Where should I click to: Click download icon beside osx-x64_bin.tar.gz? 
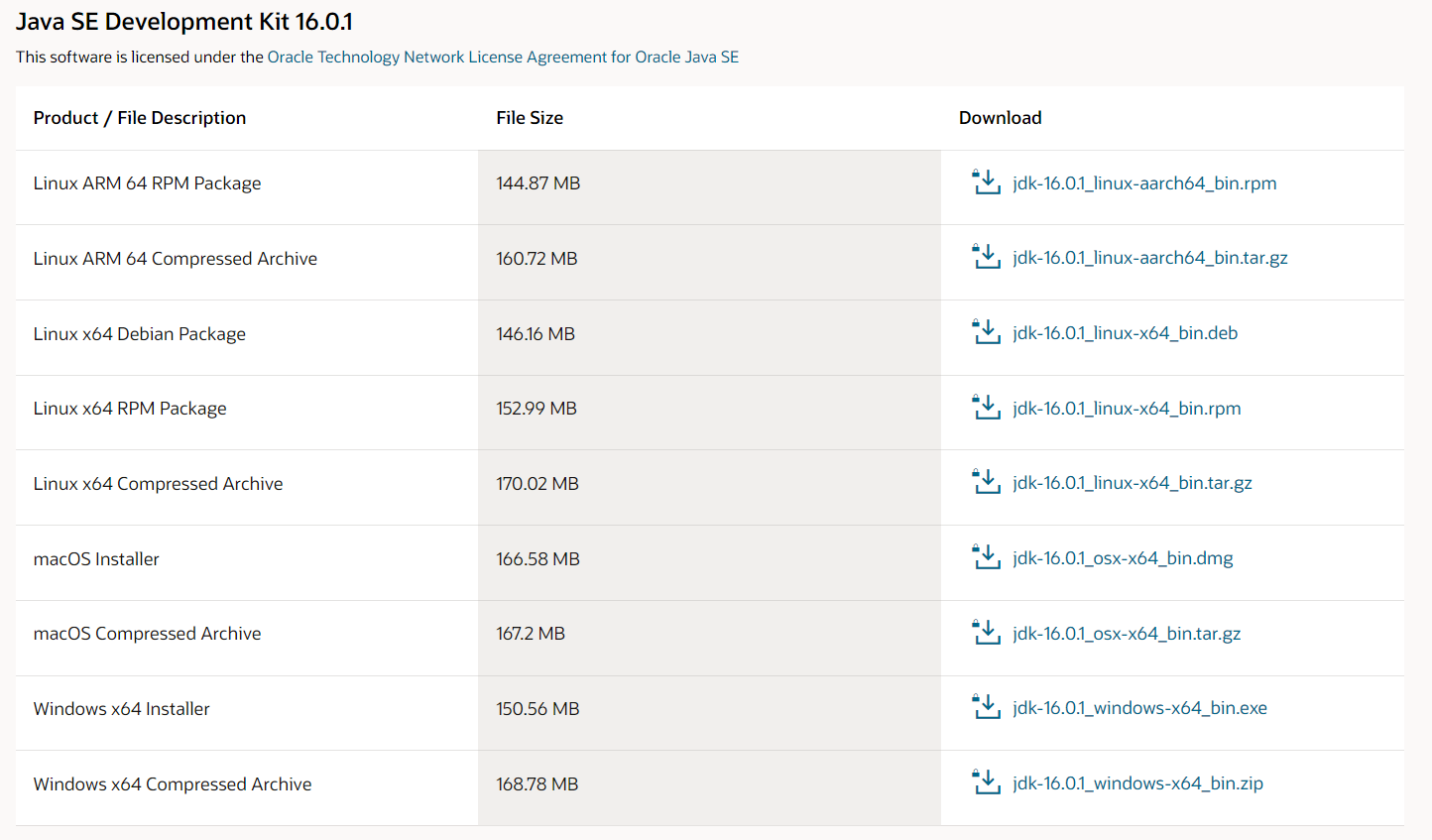(x=987, y=633)
